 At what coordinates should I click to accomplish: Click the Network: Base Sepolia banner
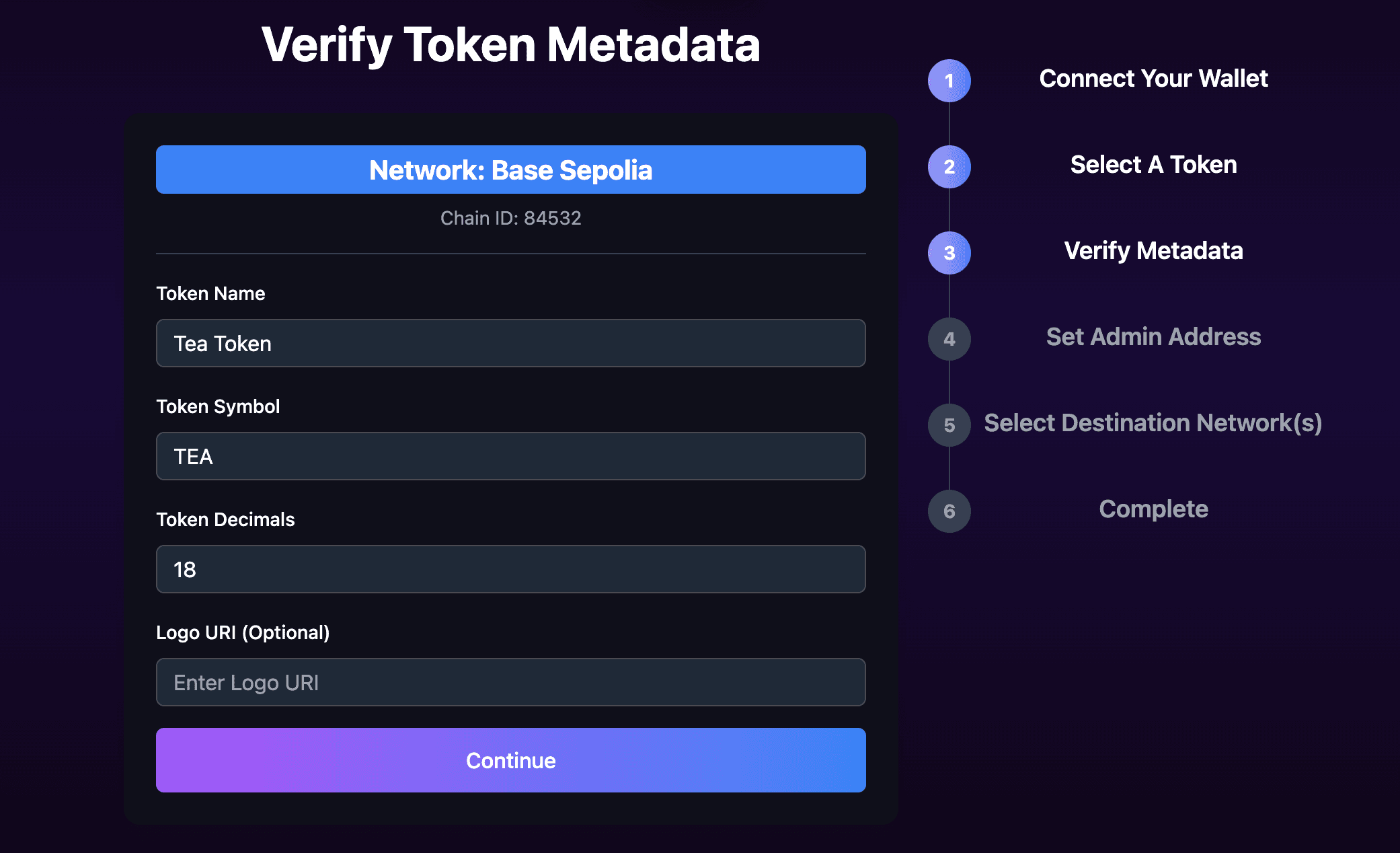(x=510, y=170)
